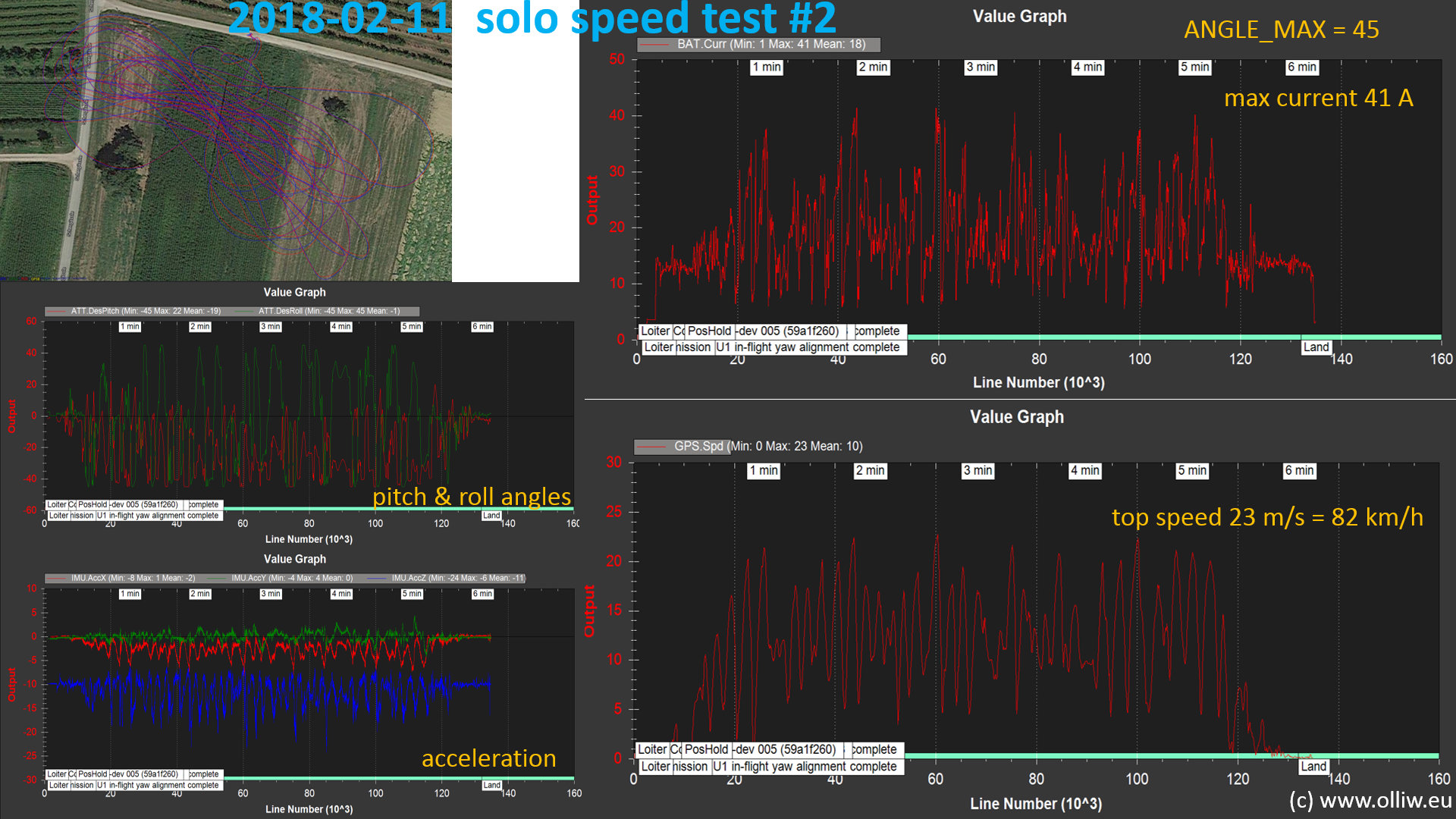
Task: Click the 4 min marker on pitch-roll graph
Action: [x=340, y=326]
